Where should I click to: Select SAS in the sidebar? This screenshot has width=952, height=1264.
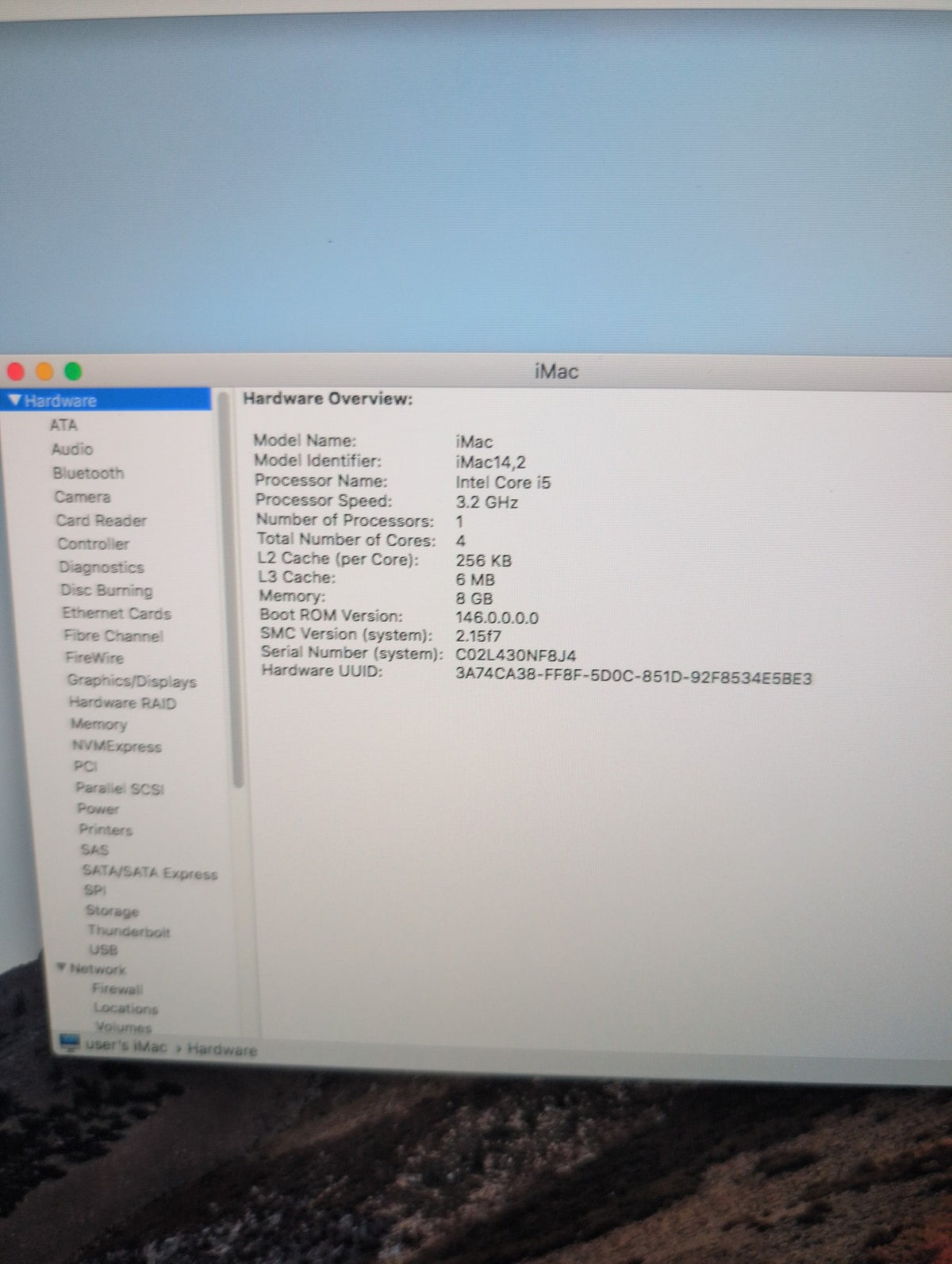94,849
